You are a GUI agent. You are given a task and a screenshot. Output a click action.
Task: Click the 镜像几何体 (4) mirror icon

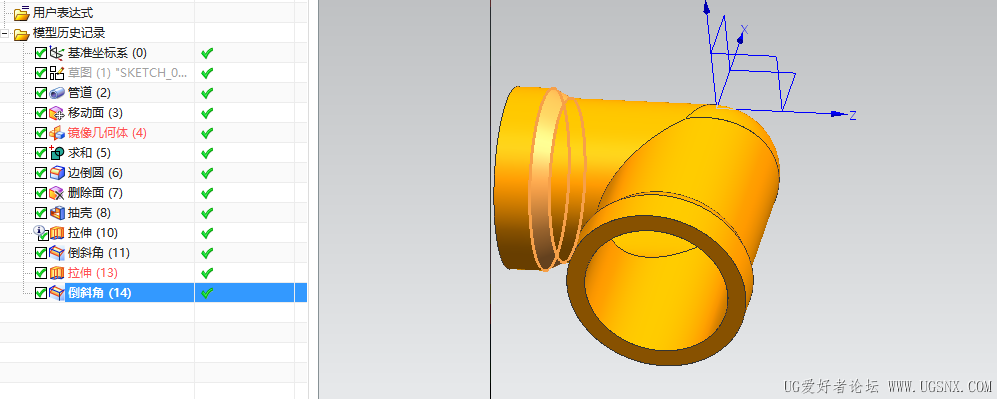tap(57, 133)
